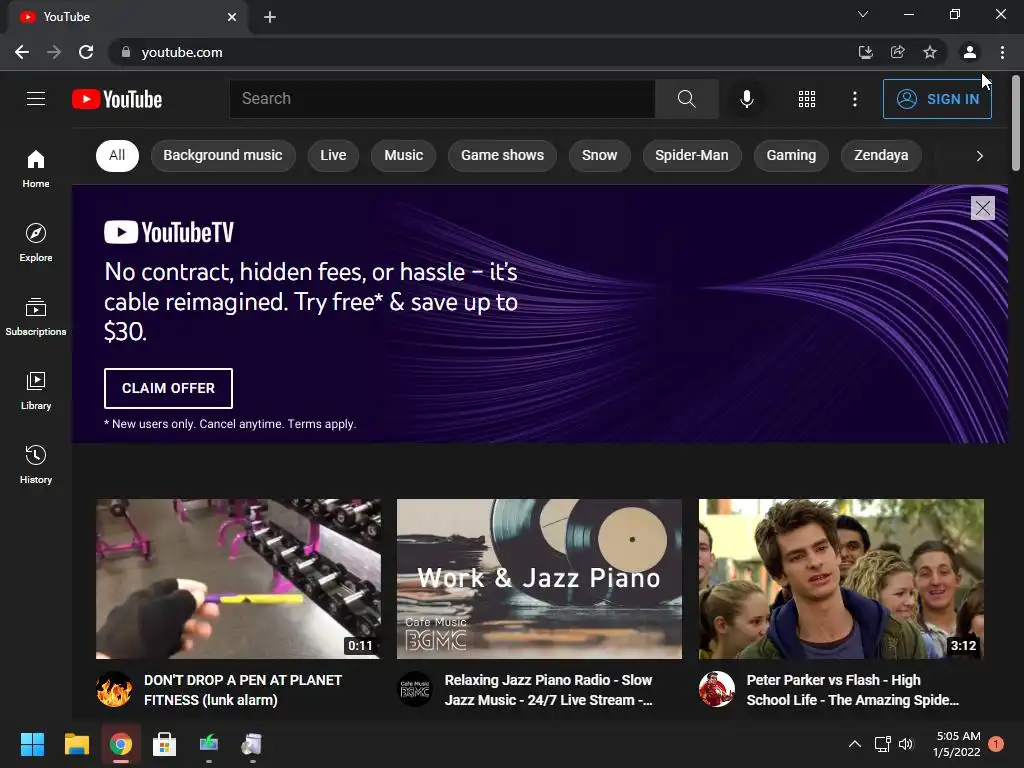Open the Chrome three-dot menu
The width and height of the screenshot is (1024, 768).
pyautogui.click(x=1002, y=52)
